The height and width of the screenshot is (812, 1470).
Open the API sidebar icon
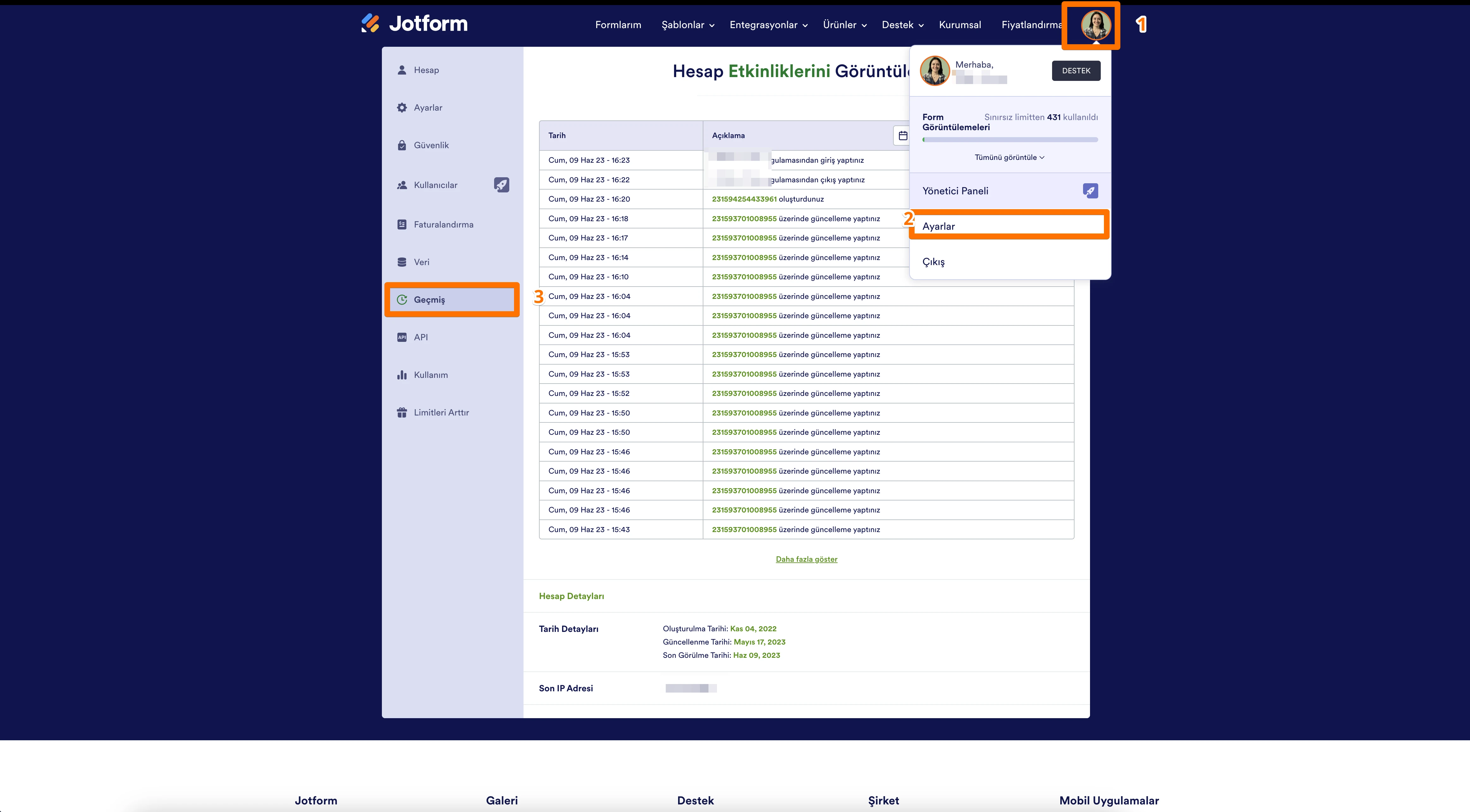[401, 337]
